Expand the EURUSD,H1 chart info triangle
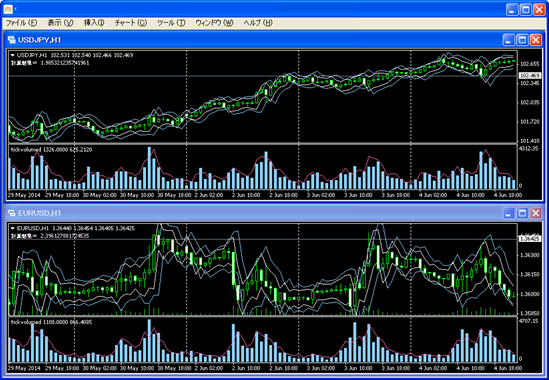The height and width of the screenshot is (380, 549). (13, 228)
